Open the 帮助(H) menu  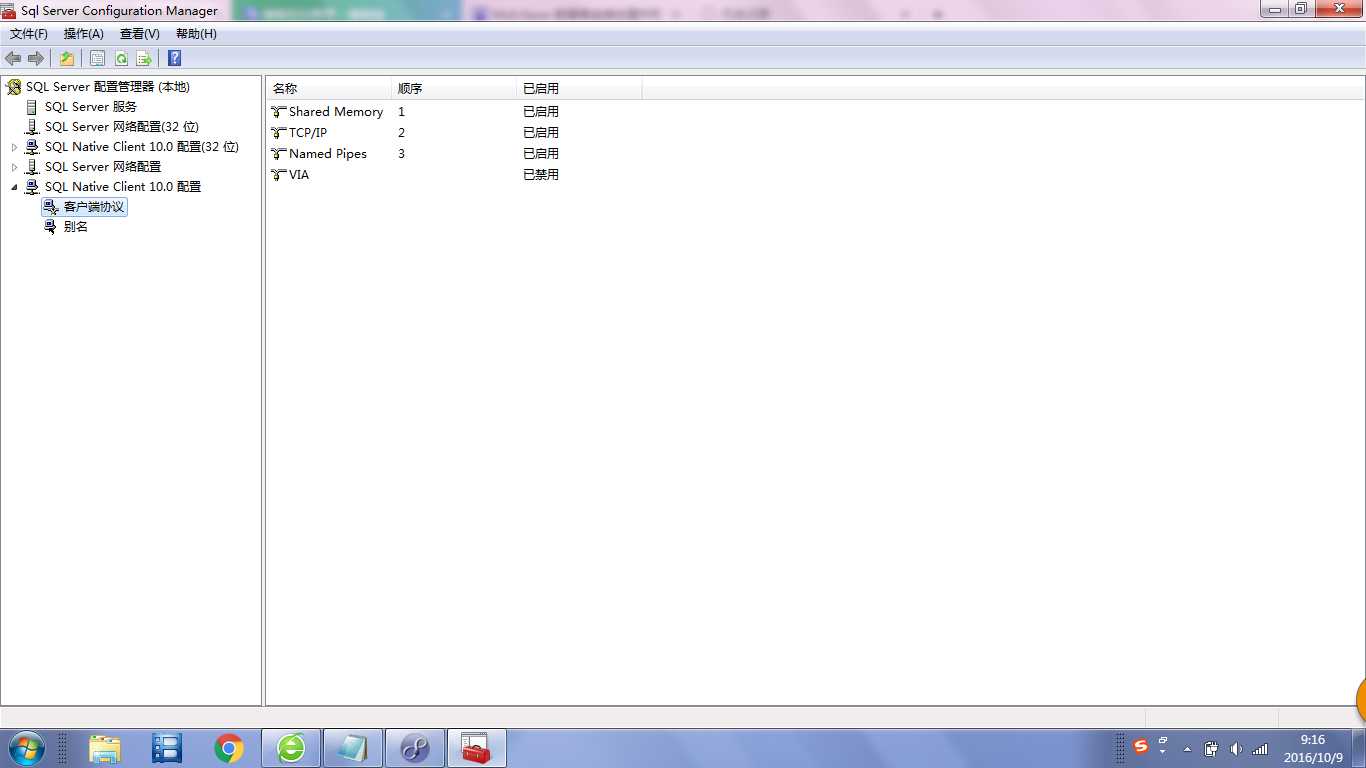pyautogui.click(x=196, y=34)
